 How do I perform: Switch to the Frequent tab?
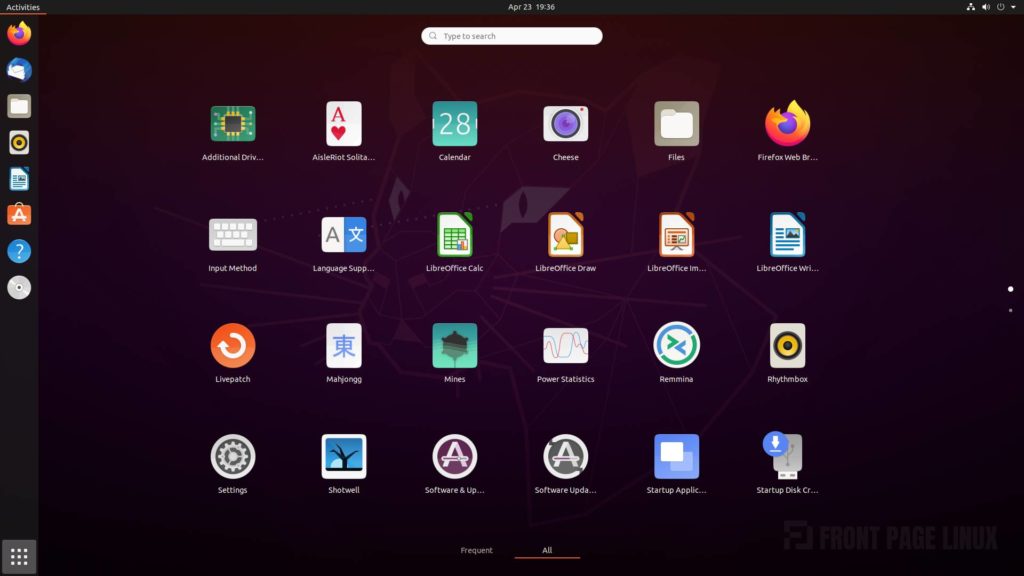pyautogui.click(x=476, y=550)
